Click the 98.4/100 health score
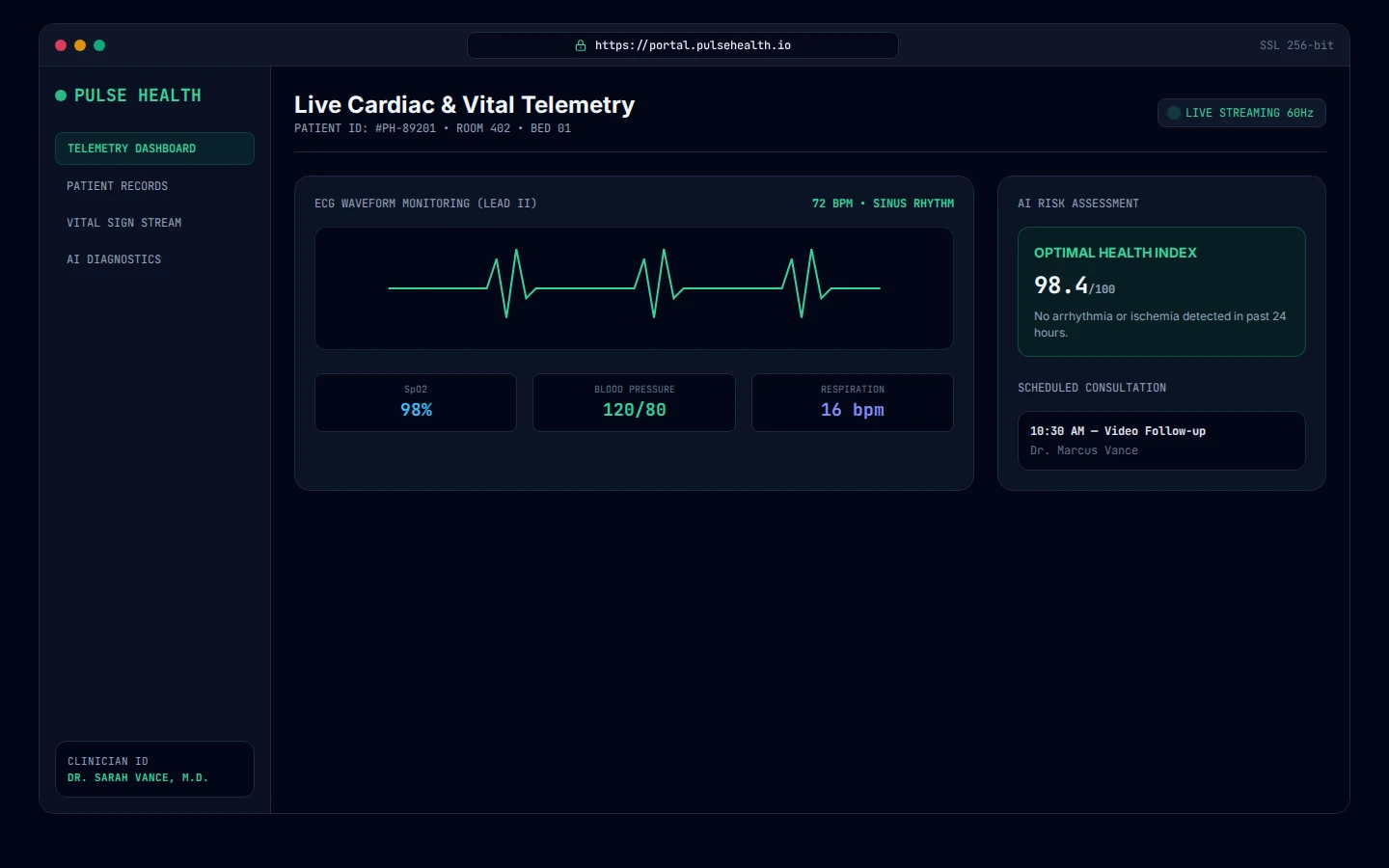This screenshot has height=868, width=1389. pos(1075,285)
